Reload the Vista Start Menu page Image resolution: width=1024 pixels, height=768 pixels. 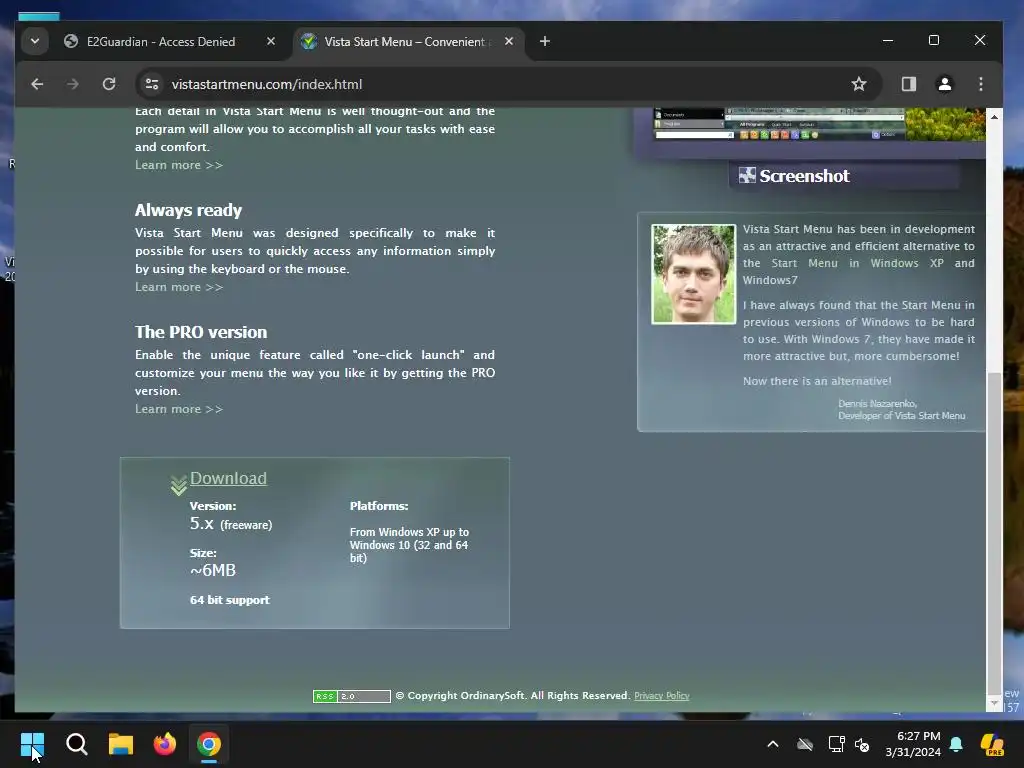tap(109, 84)
